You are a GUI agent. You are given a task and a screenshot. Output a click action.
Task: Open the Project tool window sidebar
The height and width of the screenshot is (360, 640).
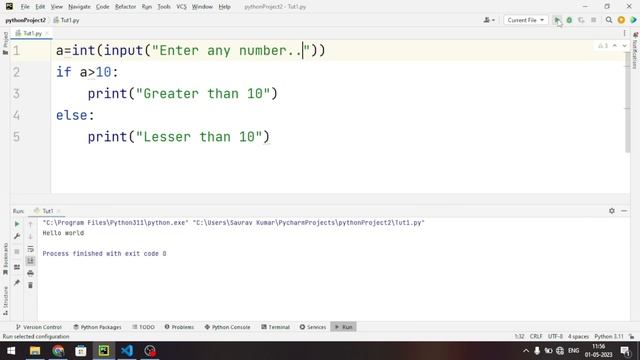click(5, 43)
